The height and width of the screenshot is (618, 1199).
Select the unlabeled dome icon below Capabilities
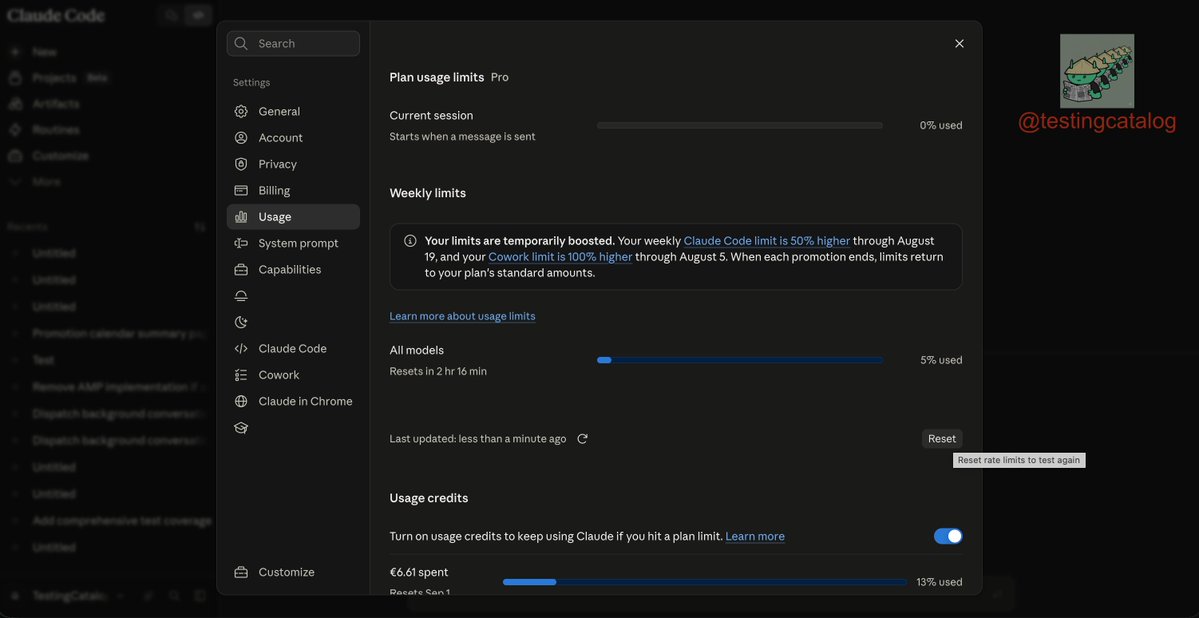point(241,296)
